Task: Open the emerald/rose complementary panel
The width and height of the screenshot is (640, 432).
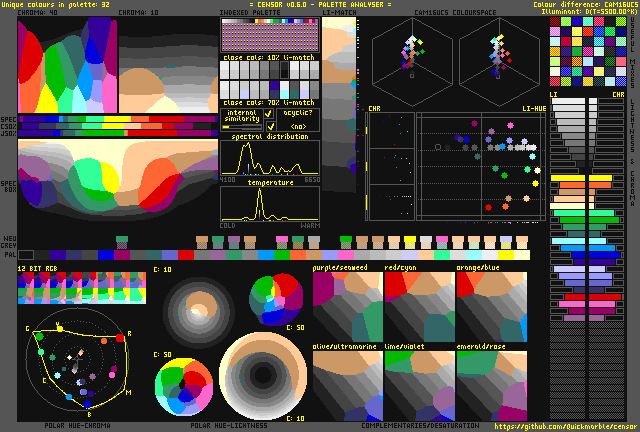Action: (492, 386)
